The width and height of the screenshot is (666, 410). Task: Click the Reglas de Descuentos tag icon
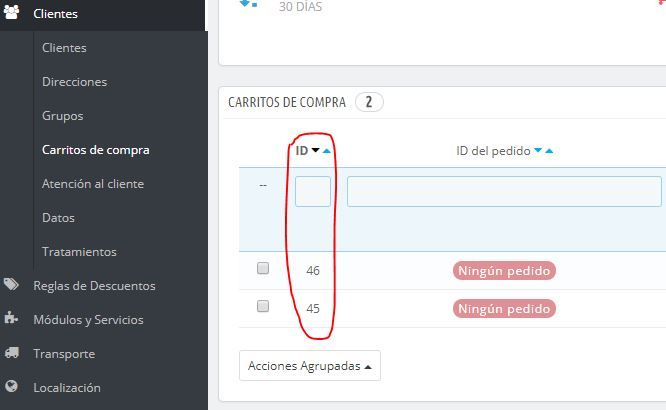tap(11, 284)
